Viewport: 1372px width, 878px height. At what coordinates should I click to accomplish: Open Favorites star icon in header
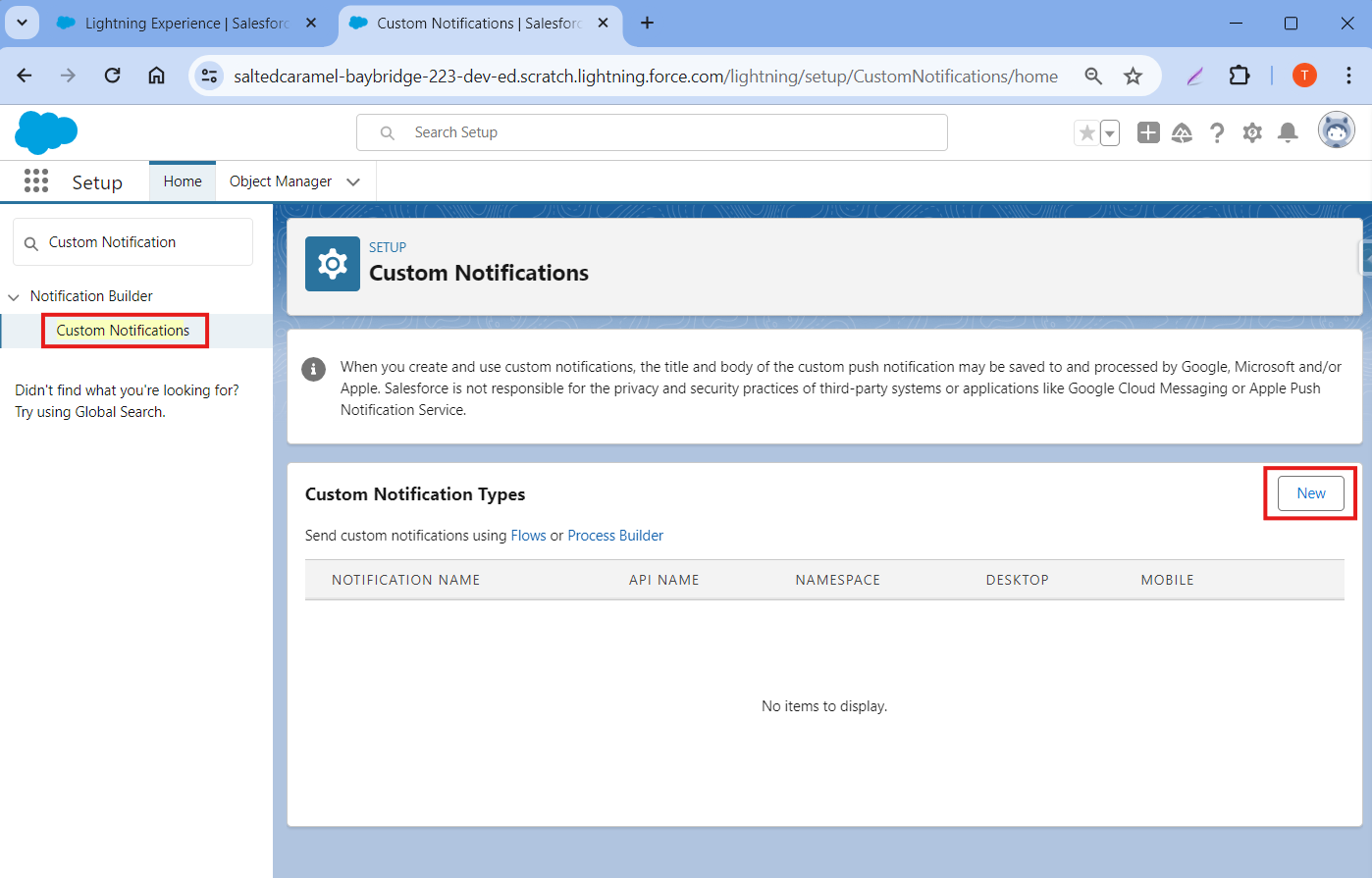pyautogui.click(x=1086, y=132)
